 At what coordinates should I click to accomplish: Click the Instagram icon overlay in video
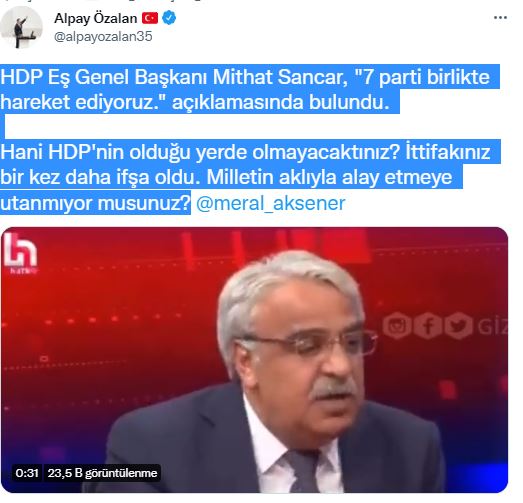pos(397,326)
